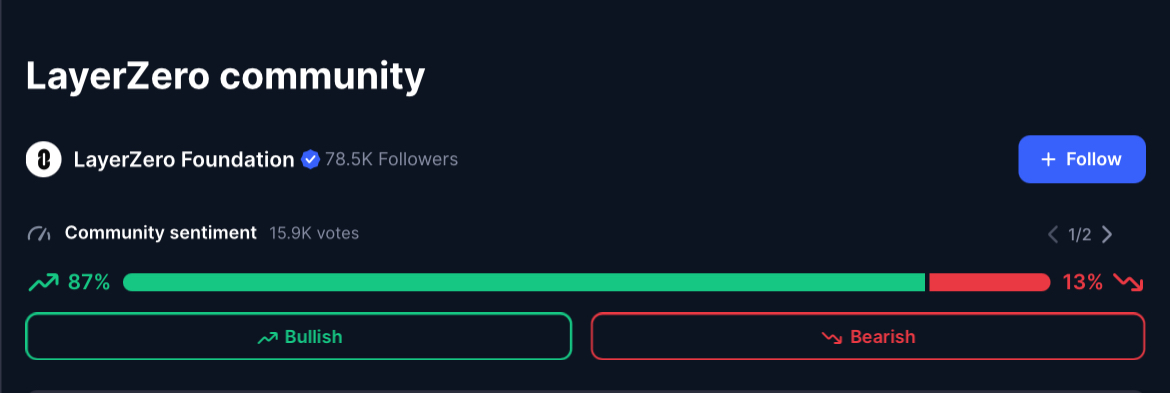Click the community sentiment gauge icon
1170x393 pixels.
(39, 233)
